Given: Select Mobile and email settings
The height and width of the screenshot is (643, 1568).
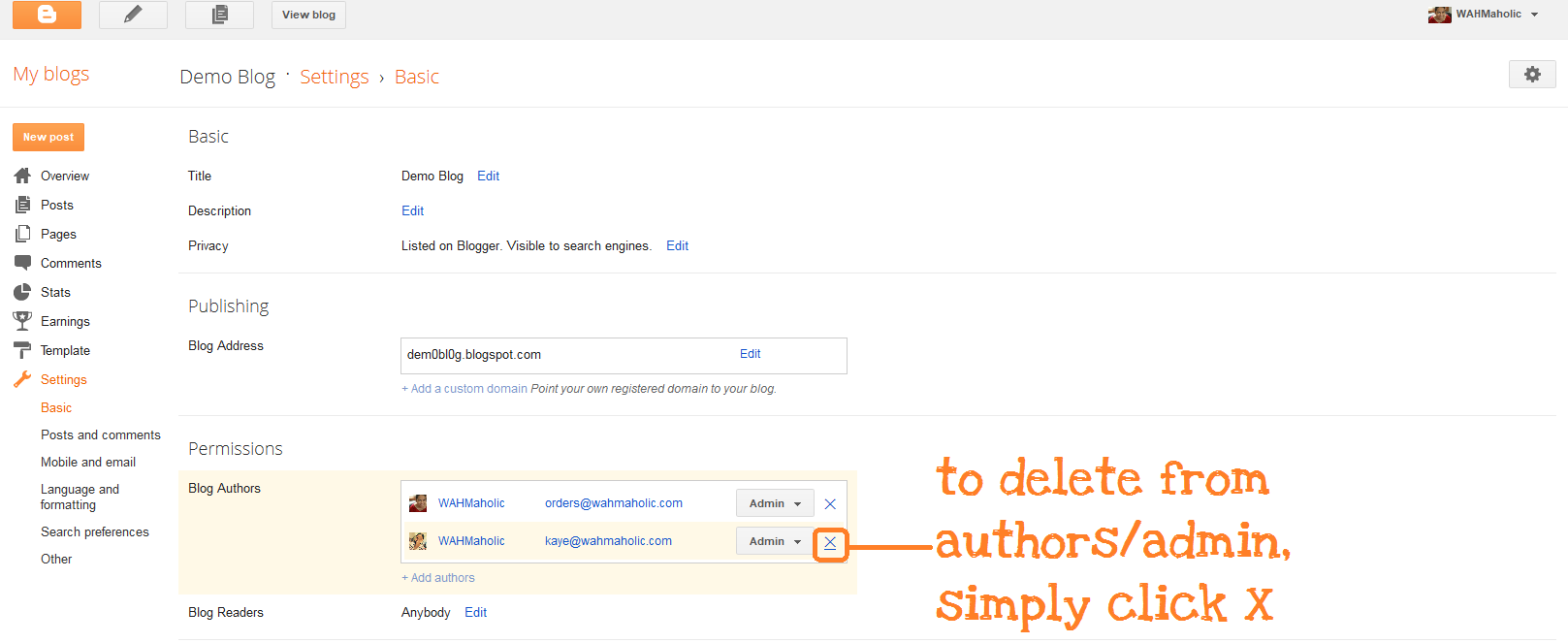Looking at the screenshot, I should [88, 462].
